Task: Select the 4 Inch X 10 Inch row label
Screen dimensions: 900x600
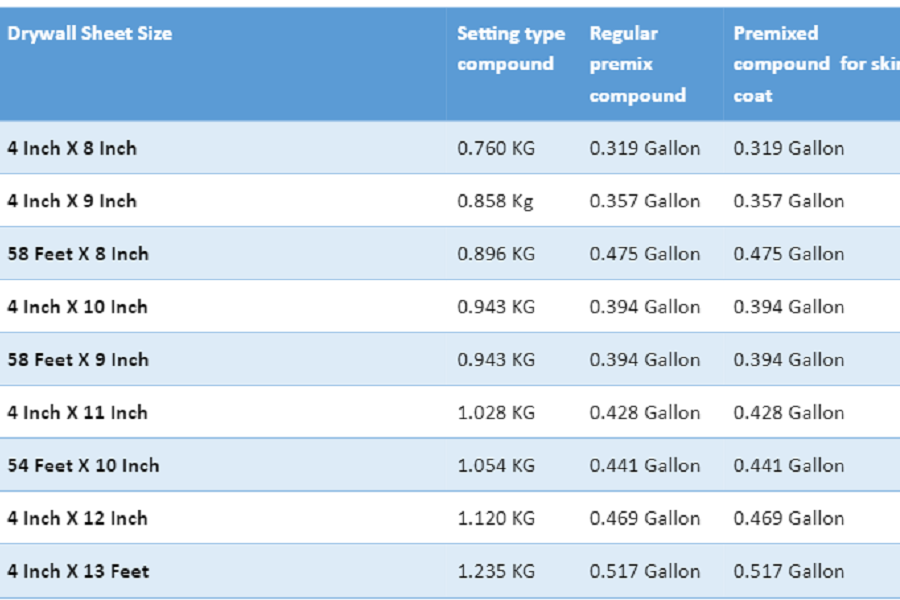Action: pos(77,307)
